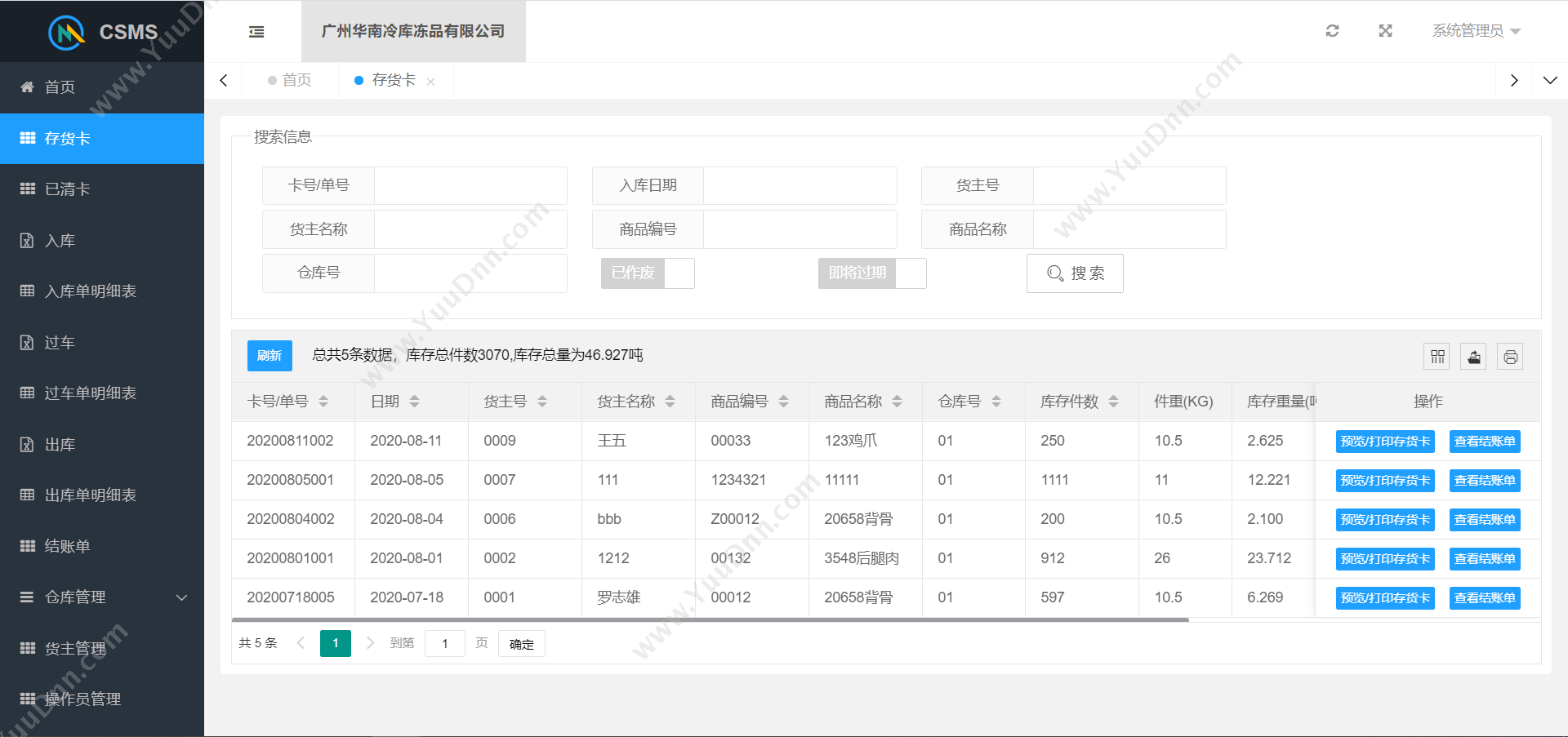
Task: Click the table horizontal scrollbar
Action: point(710,620)
